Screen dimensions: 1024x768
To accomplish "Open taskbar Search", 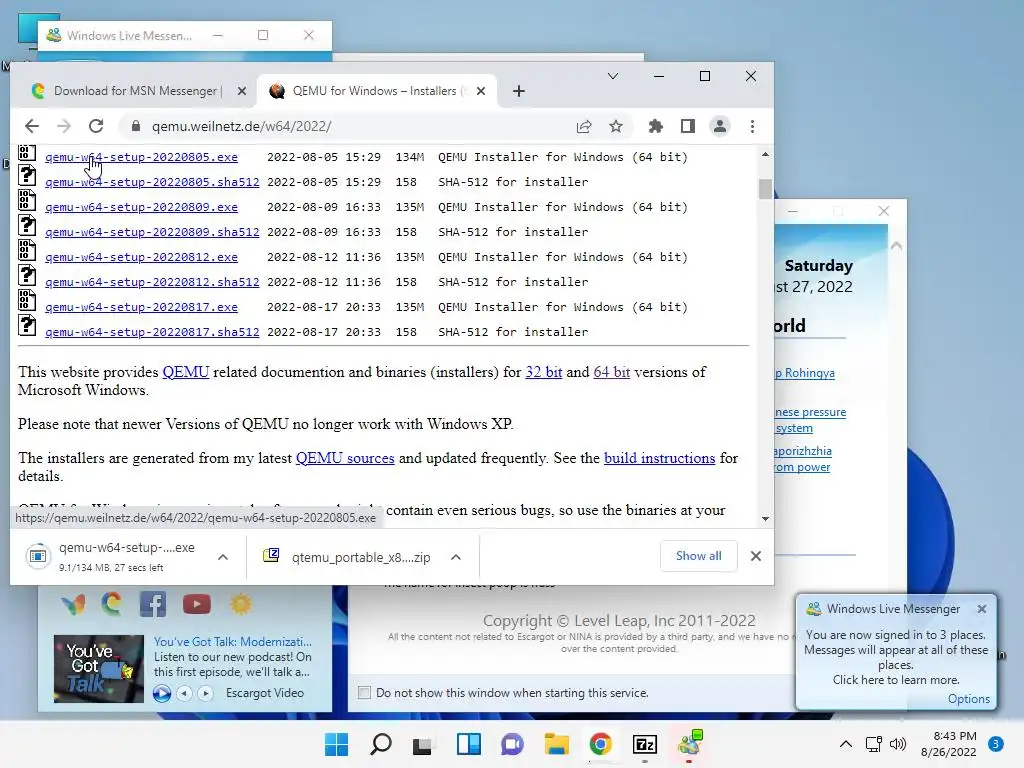I will click(x=381, y=744).
